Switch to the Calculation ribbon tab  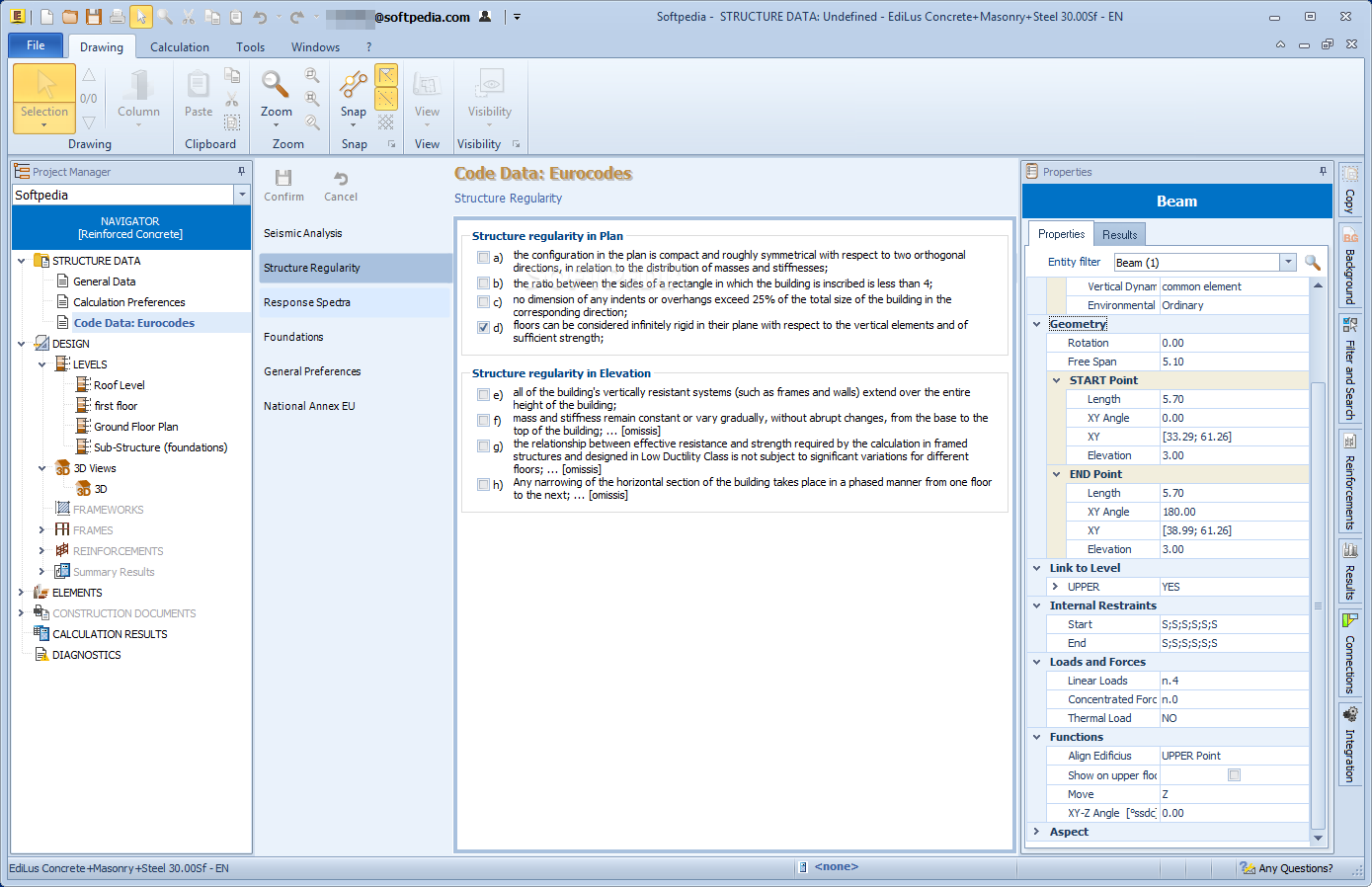tap(180, 46)
